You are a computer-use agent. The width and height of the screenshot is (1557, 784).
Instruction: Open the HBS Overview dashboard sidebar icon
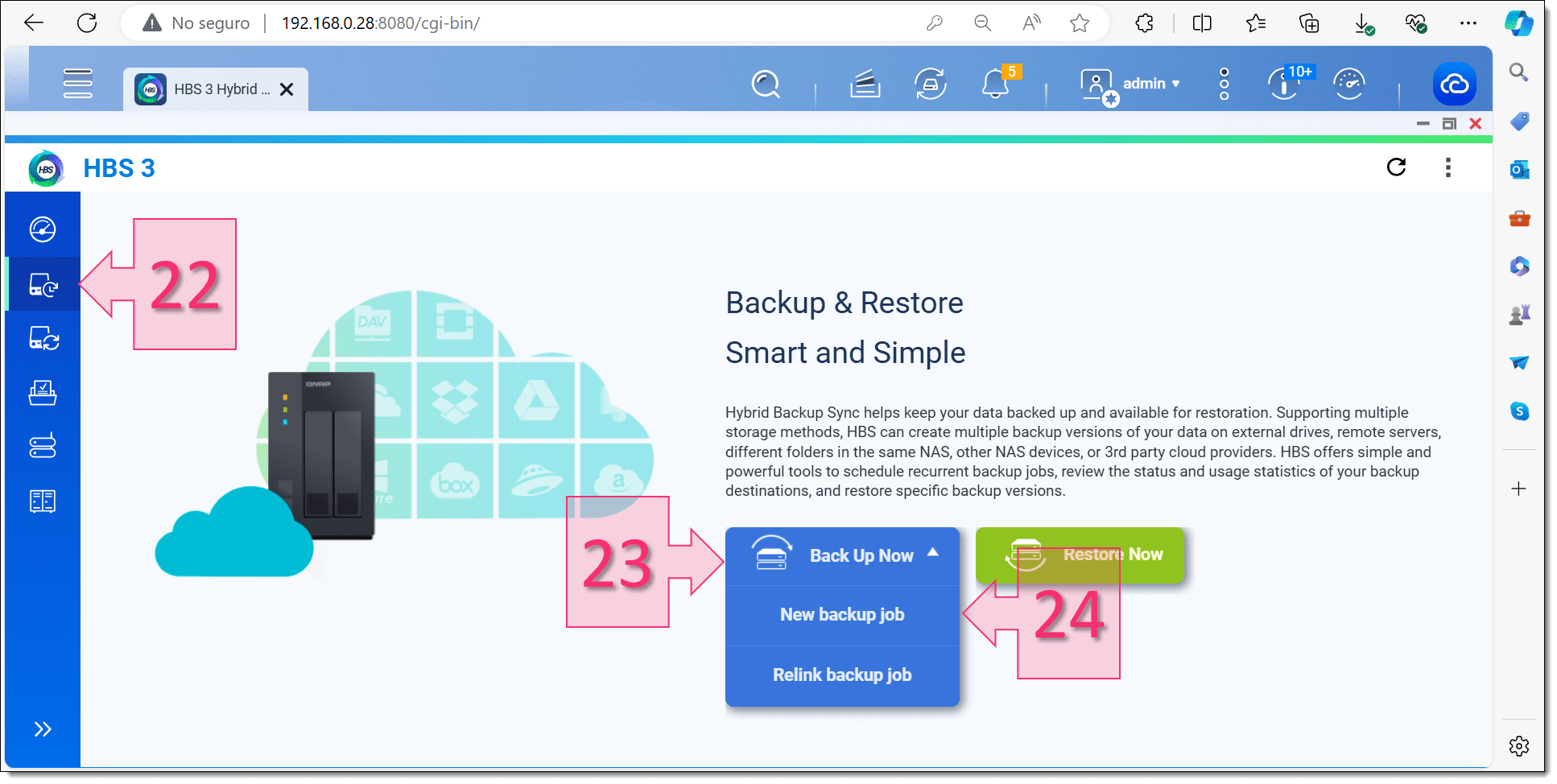[43, 229]
